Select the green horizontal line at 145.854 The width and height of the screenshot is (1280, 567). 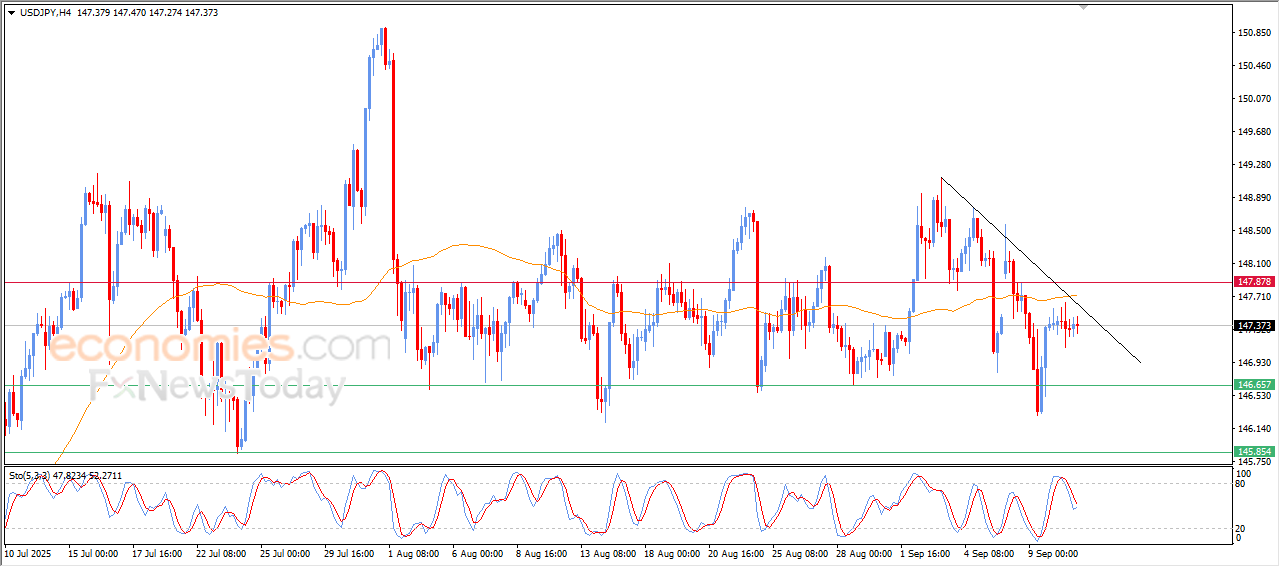click(x=618, y=452)
